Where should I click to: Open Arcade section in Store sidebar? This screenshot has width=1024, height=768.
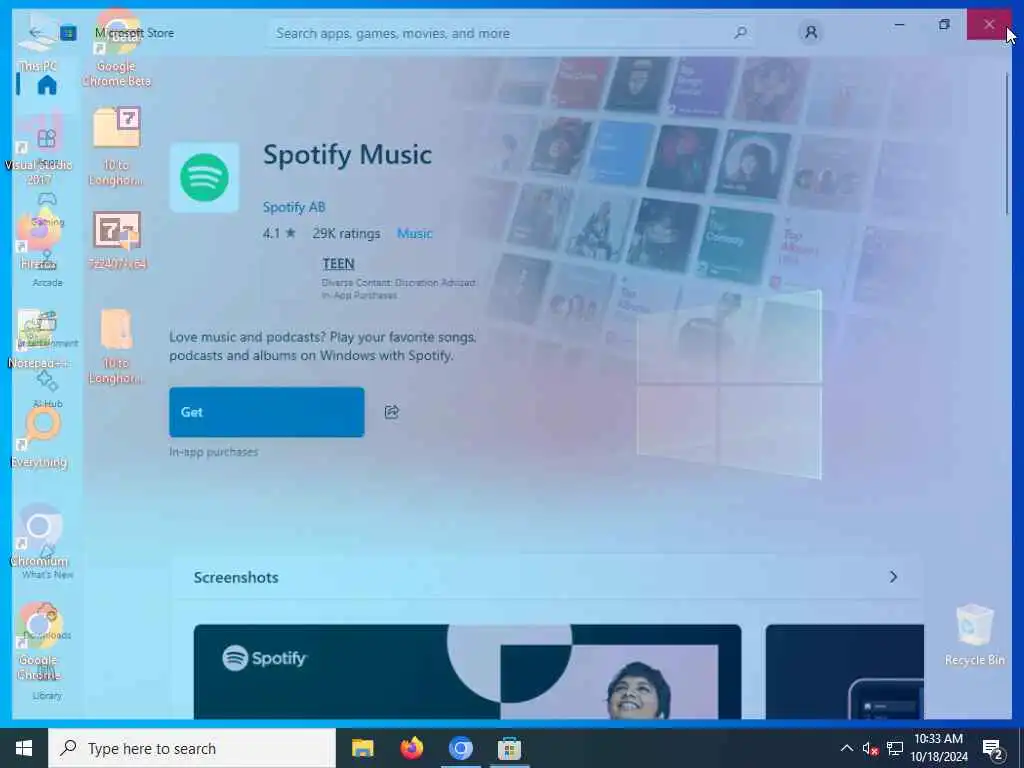(46, 268)
